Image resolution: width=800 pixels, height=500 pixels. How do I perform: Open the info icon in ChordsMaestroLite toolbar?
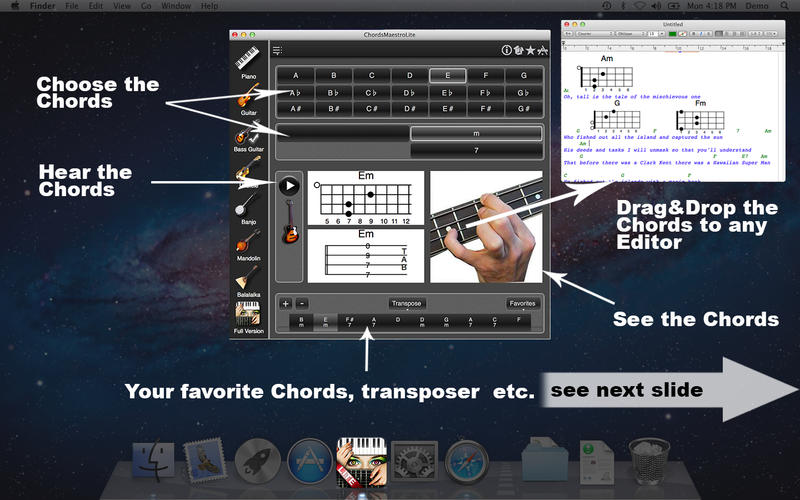click(507, 50)
